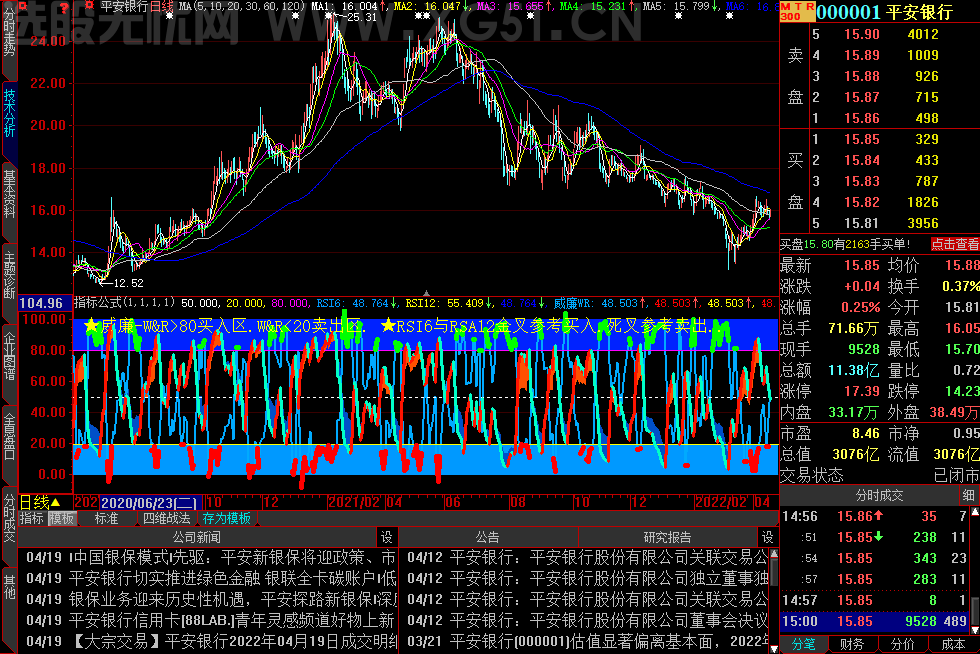
Task: Switch to the 分笔 tab at bottom right
Action: [804, 644]
